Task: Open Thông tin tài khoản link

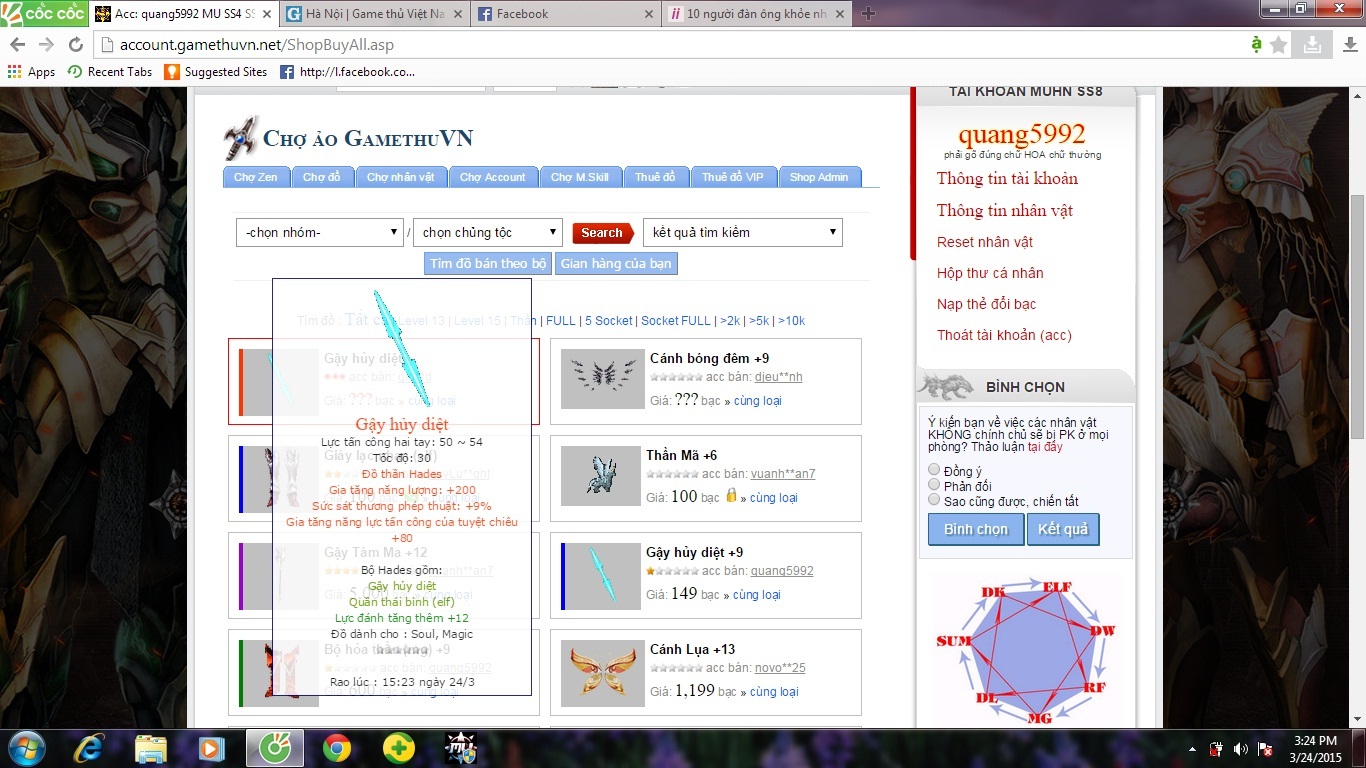Action: click(x=1007, y=179)
